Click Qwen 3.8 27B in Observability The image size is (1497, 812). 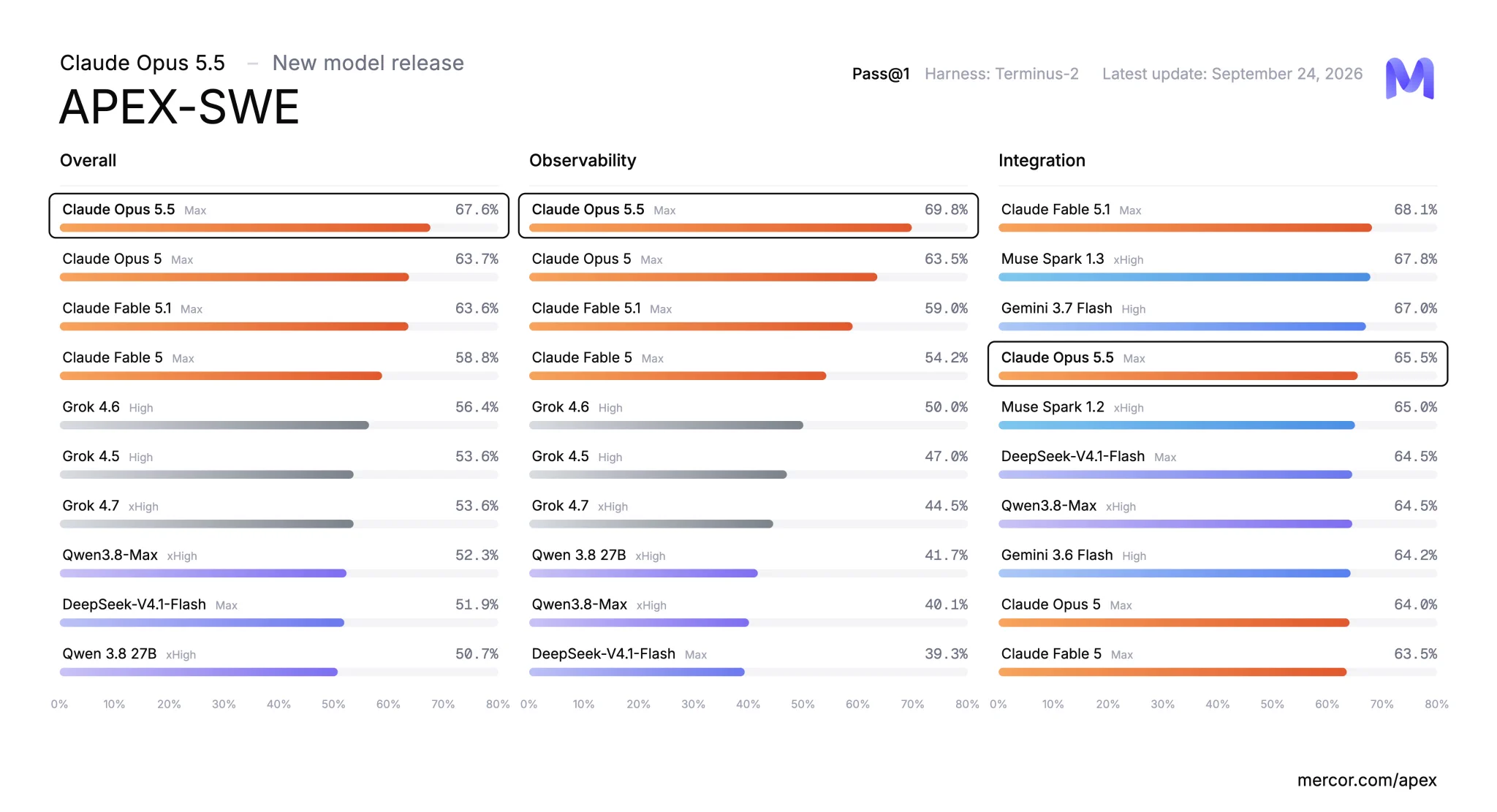click(x=579, y=555)
